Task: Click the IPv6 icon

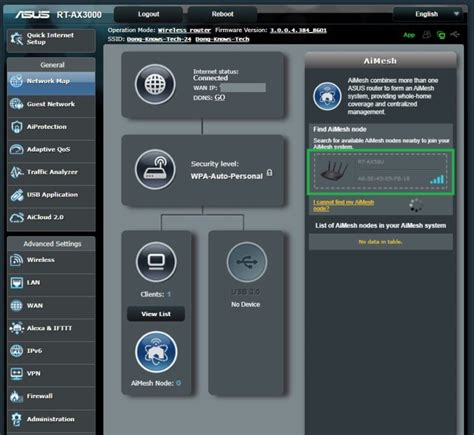Action: click(16, 351)
